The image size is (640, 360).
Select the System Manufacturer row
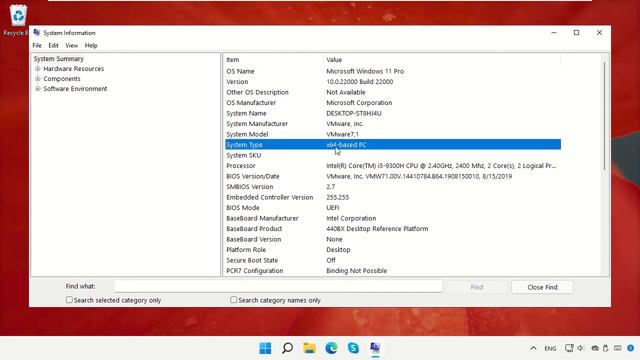(393, 124)
